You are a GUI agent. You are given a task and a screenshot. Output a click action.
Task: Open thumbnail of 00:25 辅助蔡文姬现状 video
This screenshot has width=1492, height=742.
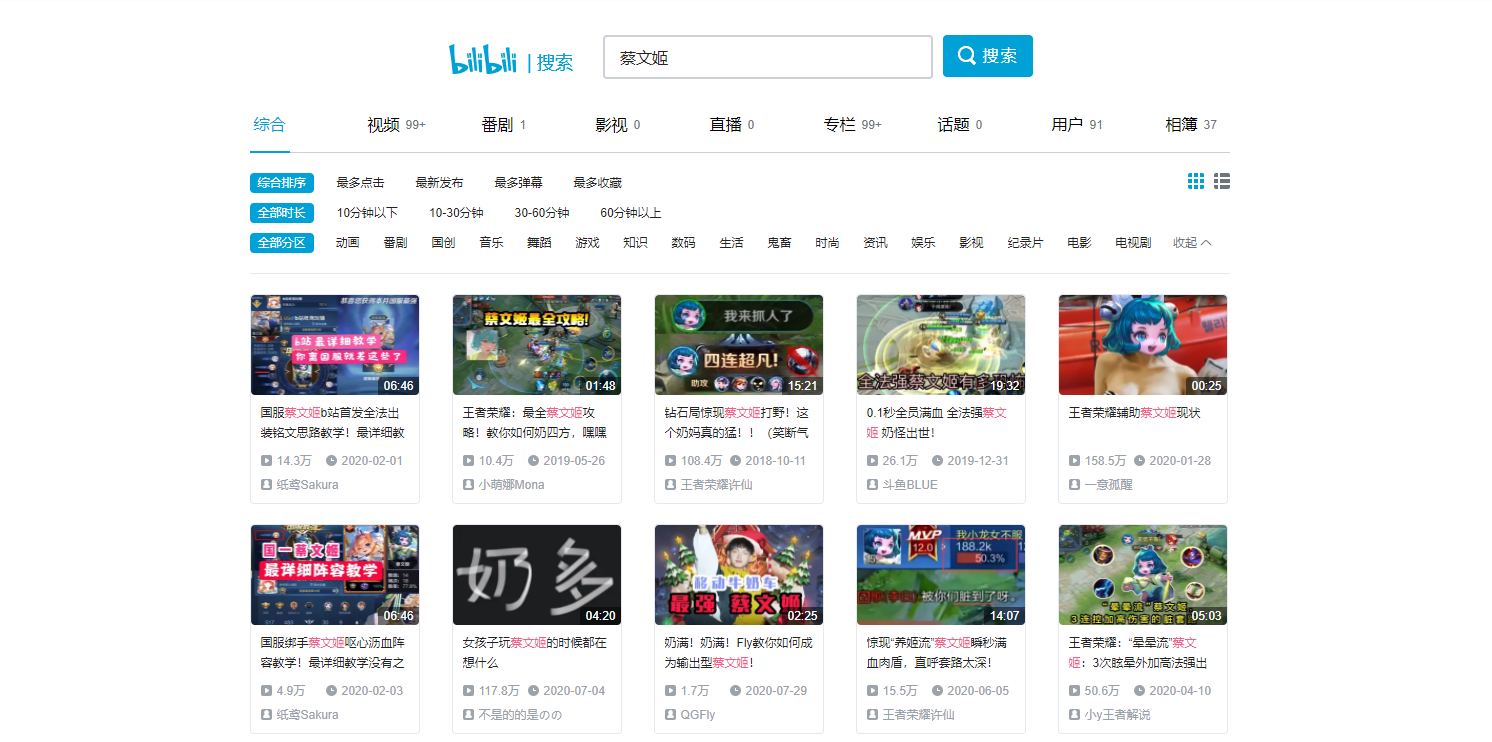tap(1143, 345)
